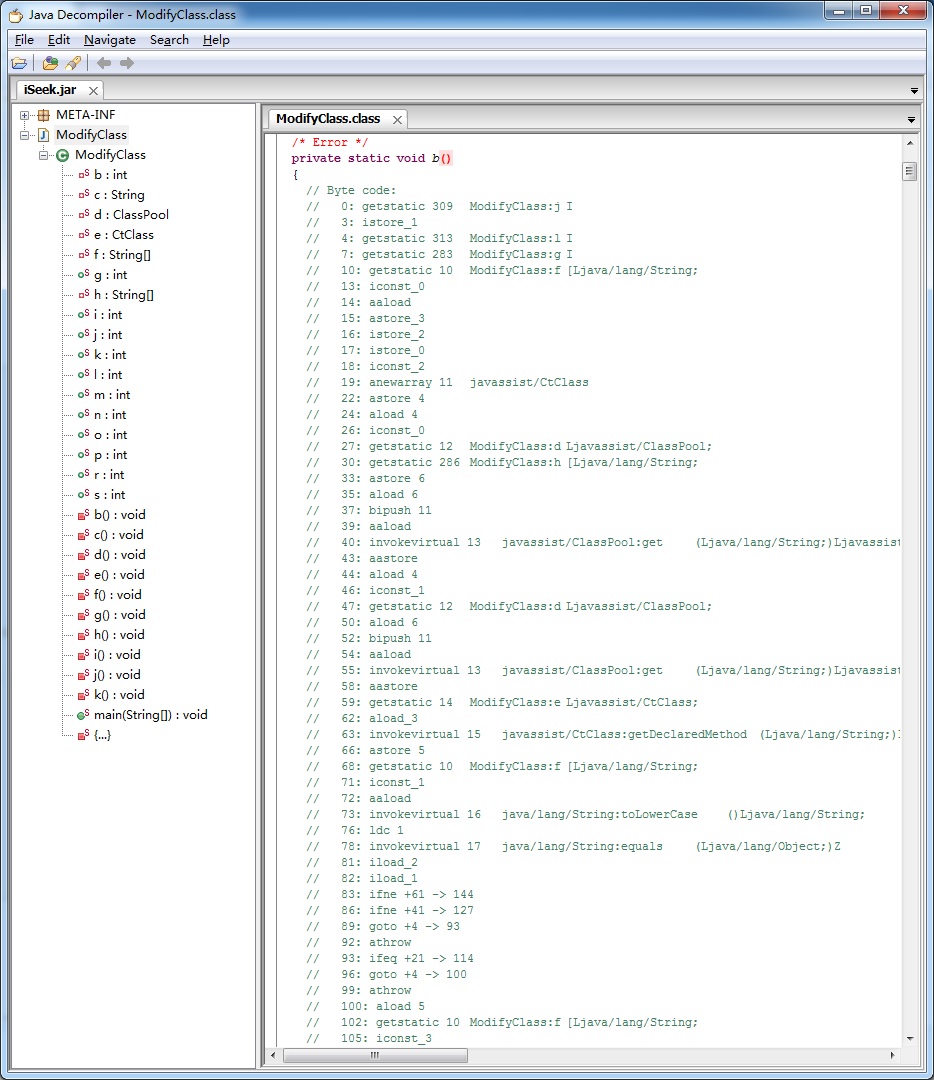
Task: Click the Forward navigation arrow
Action: (x=127, y=63)
